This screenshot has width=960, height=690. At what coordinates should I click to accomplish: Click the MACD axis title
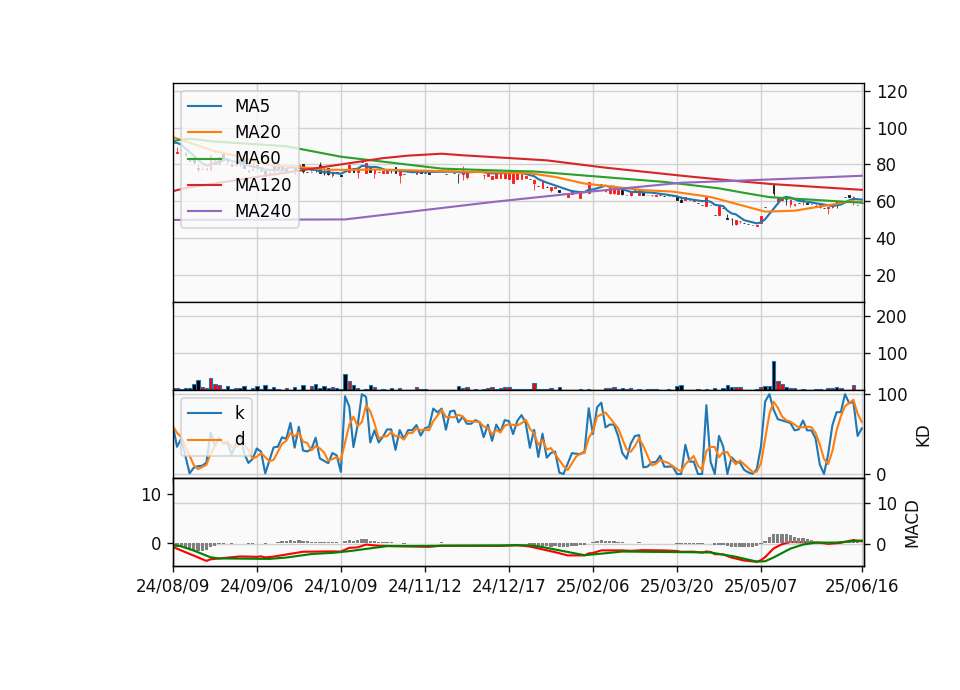coord(912,524)
